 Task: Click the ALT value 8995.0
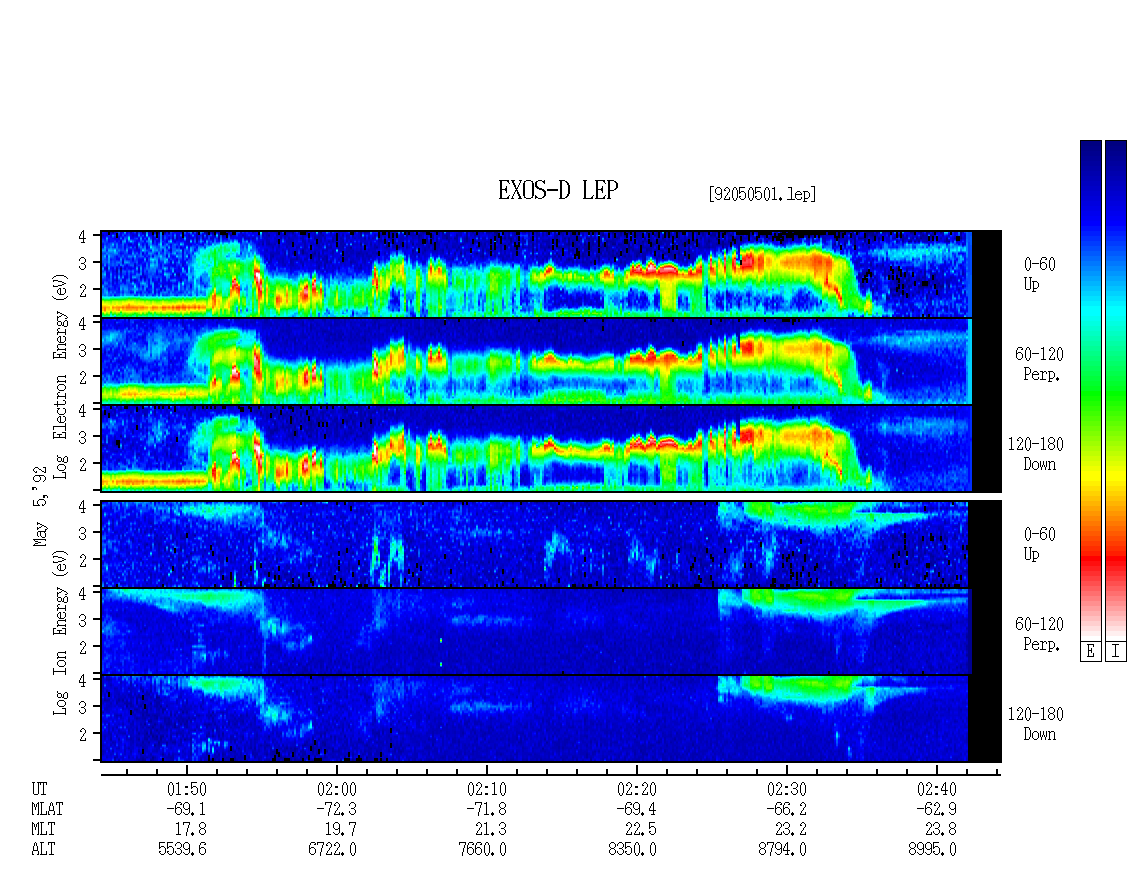pos(932,850)
